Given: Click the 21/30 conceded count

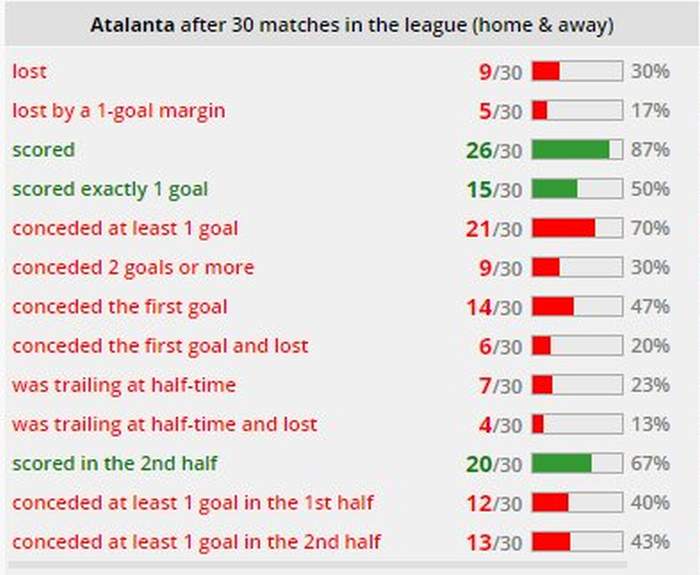Looking at the screenshot, I should 494,228.
